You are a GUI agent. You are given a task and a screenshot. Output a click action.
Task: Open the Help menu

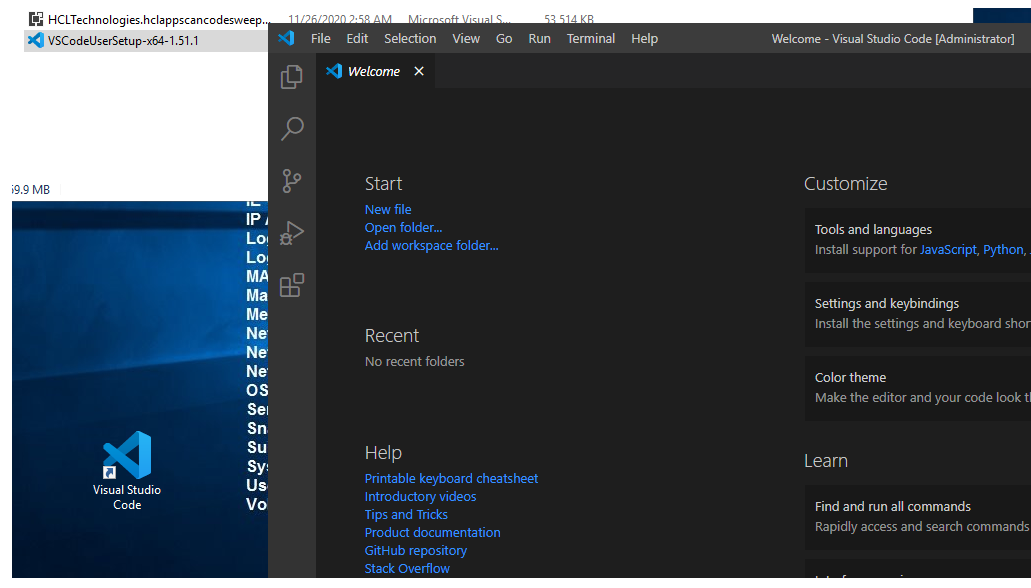(644, 38)
